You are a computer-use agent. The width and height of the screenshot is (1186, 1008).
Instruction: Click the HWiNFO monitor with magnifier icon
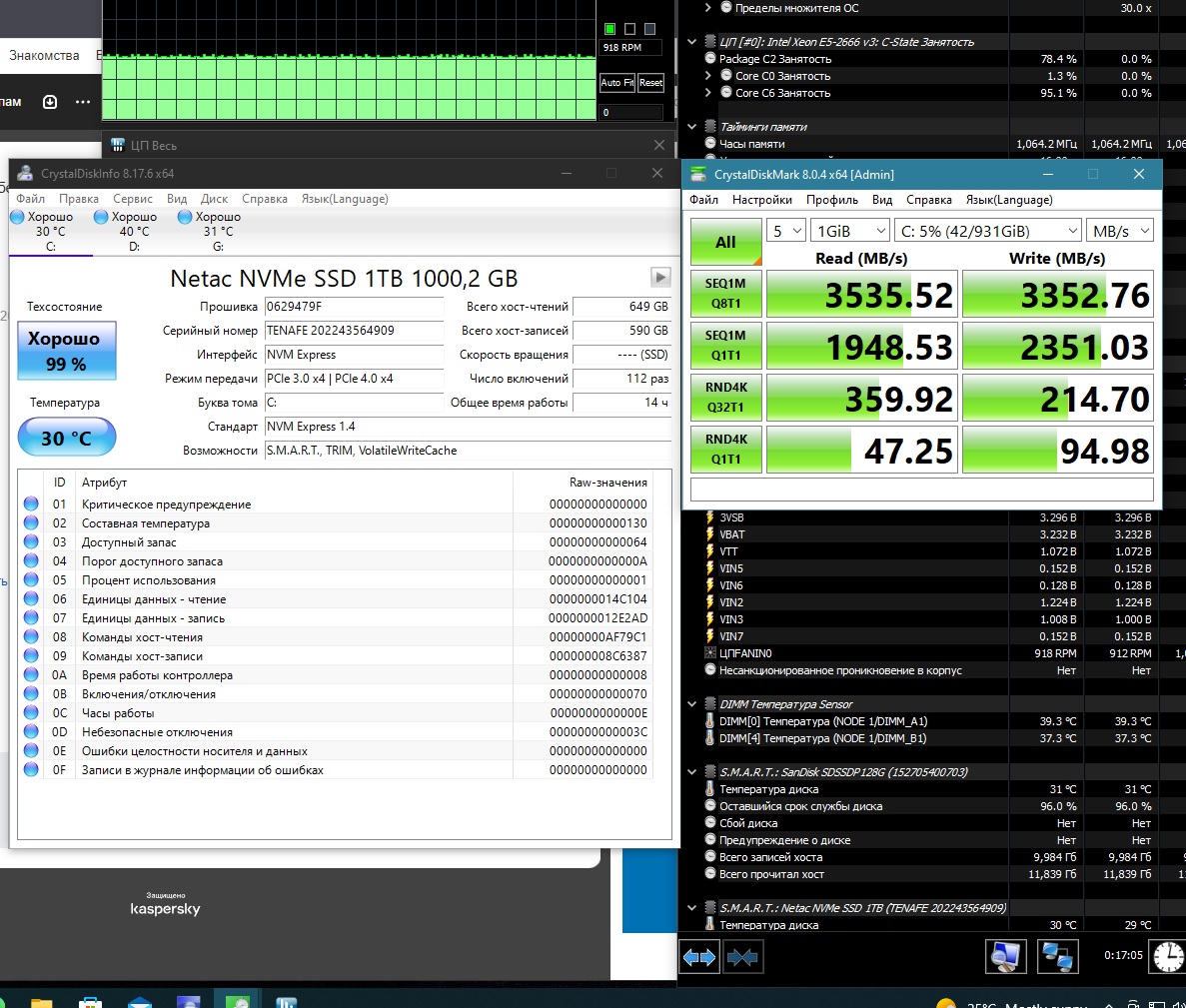[x=1006, y=957]
